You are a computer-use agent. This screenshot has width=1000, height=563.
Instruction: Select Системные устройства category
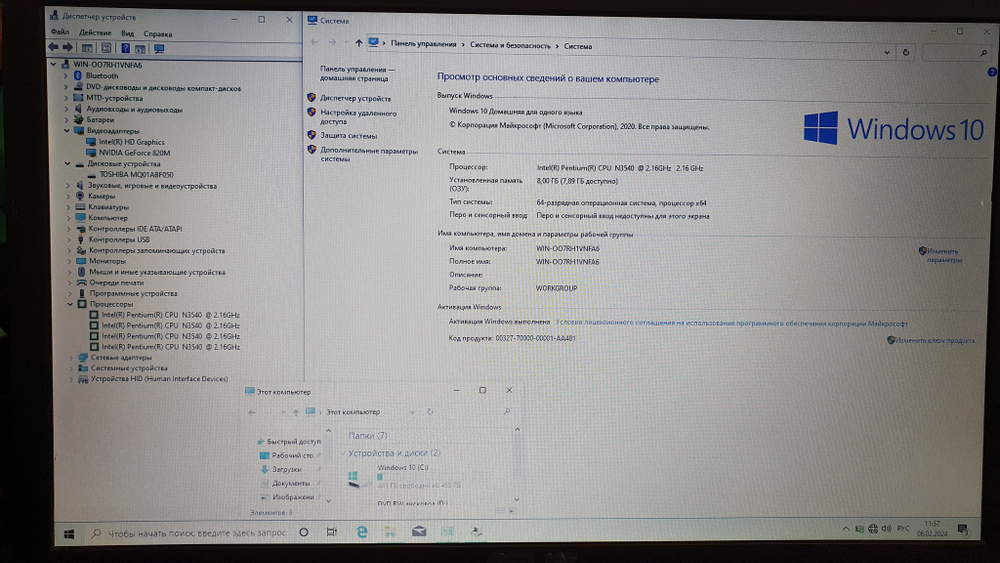pos(129,369)
